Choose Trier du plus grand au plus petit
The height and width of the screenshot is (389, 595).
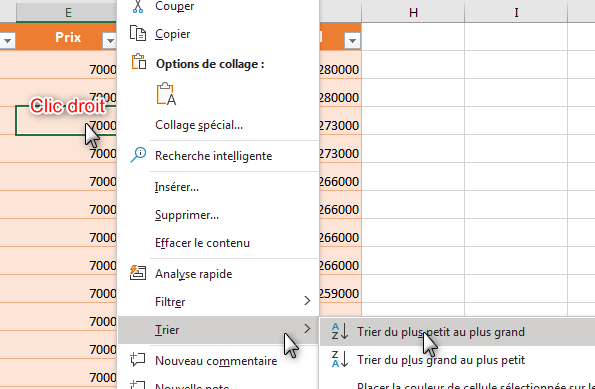(457, 360)
